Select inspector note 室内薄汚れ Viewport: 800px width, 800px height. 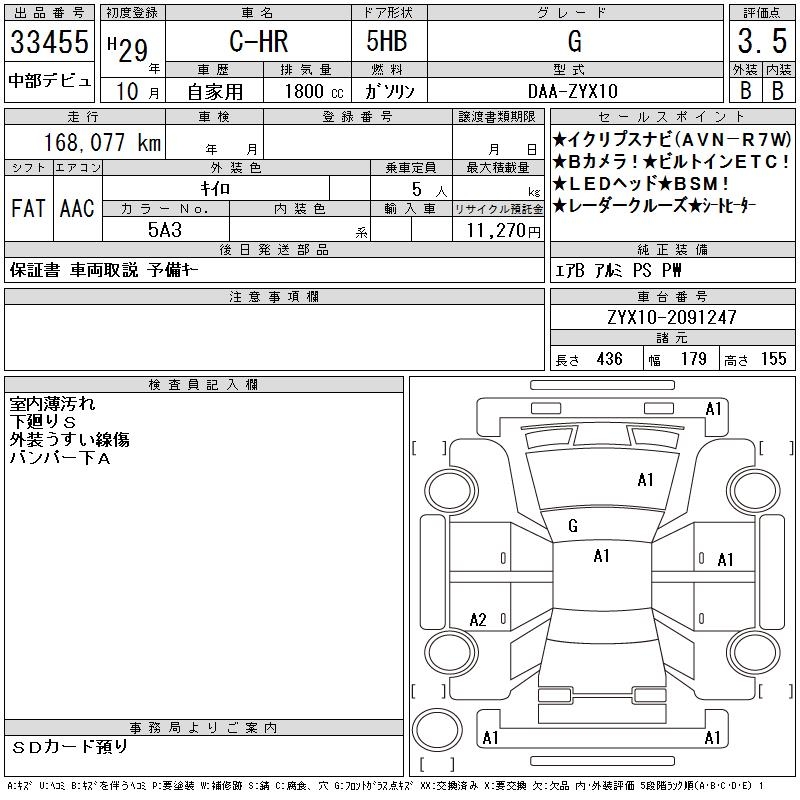coord(52,404)
